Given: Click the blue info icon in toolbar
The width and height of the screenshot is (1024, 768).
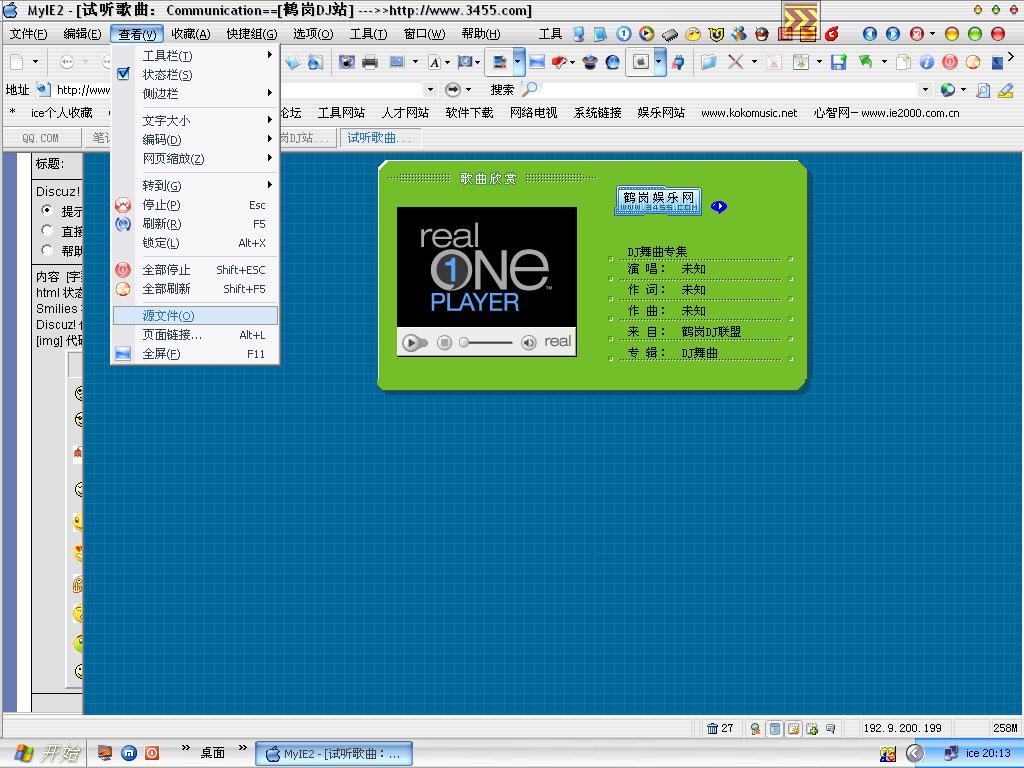Looking at the screenshot, I should [x=927, y=62].
